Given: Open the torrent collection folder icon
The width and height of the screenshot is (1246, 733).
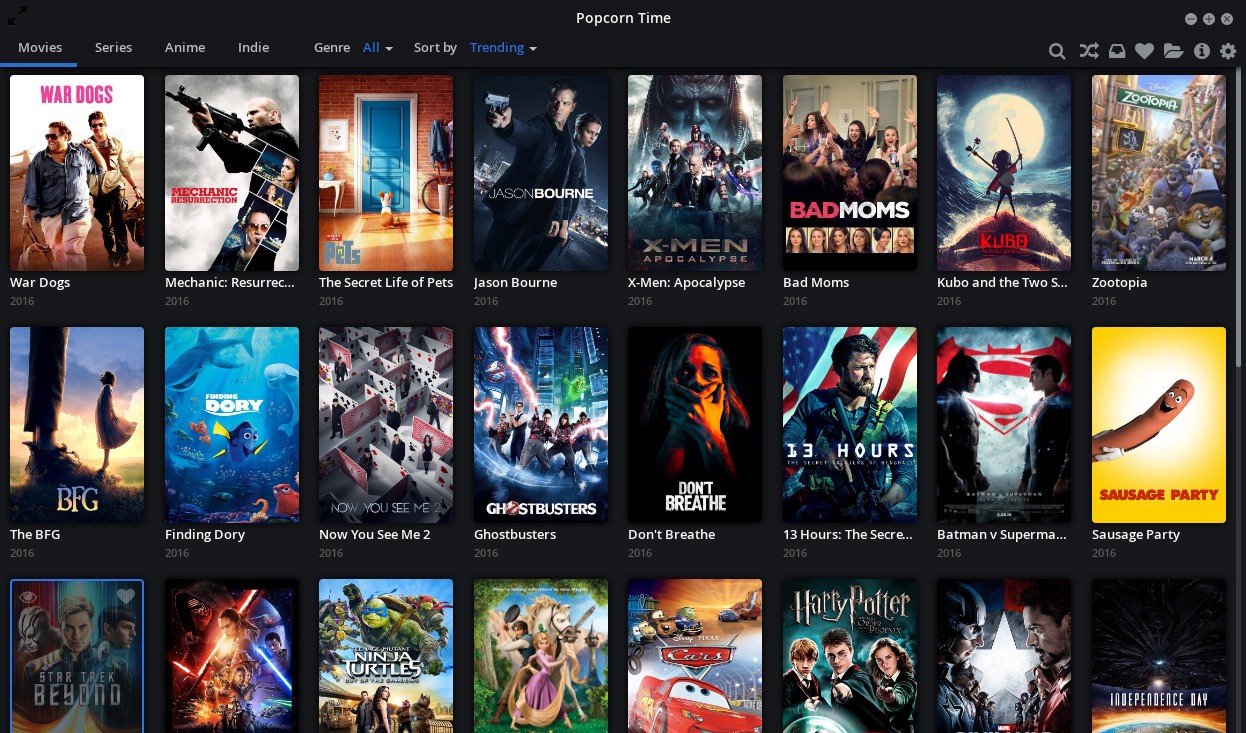Looking at the screenshot, I should (x=1173, y=51).
